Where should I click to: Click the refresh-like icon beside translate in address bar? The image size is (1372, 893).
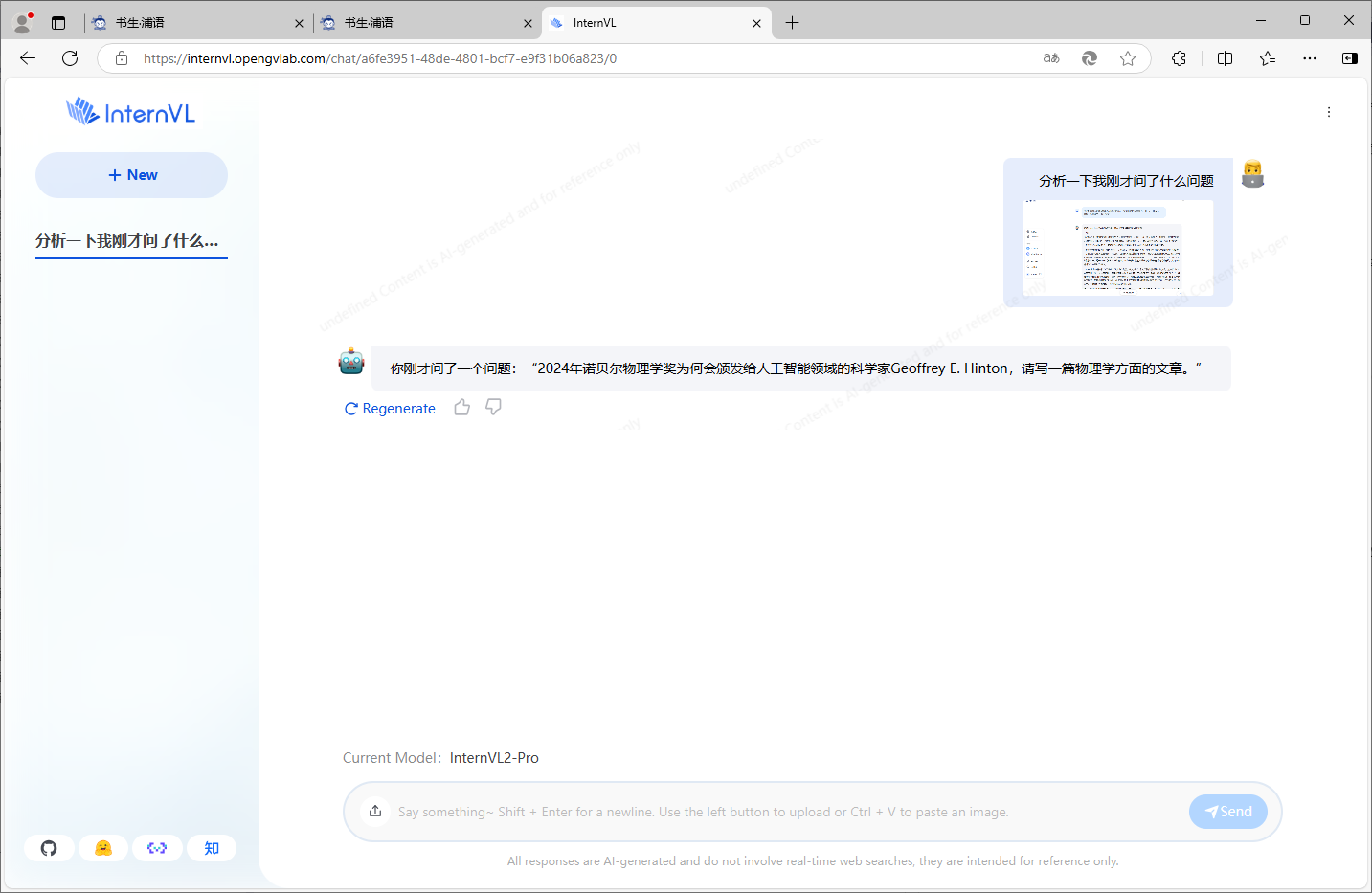pyautogui.click(x=1090, y=58)
